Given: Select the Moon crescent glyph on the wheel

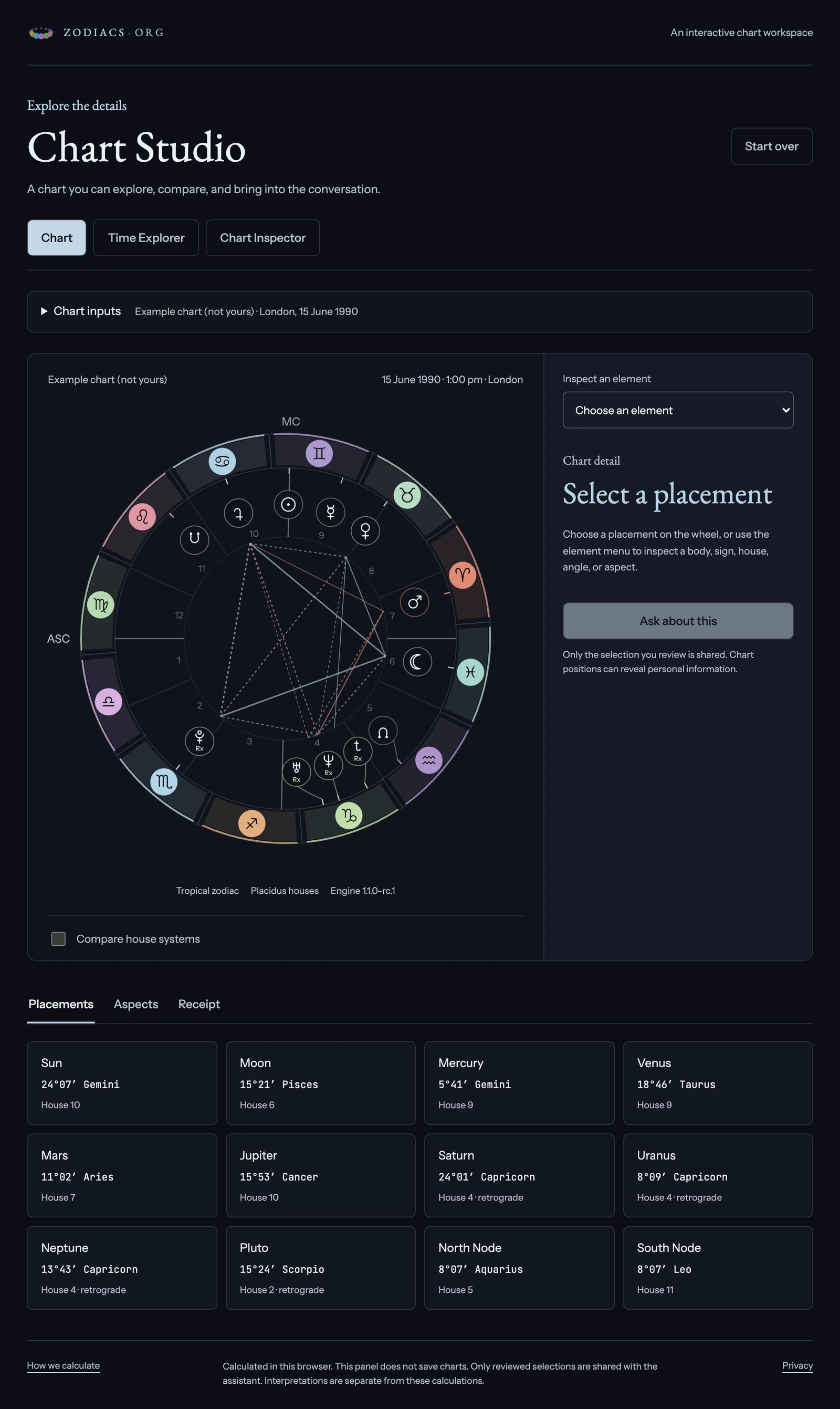Looking at the screenshot, I should pos(417,661).
